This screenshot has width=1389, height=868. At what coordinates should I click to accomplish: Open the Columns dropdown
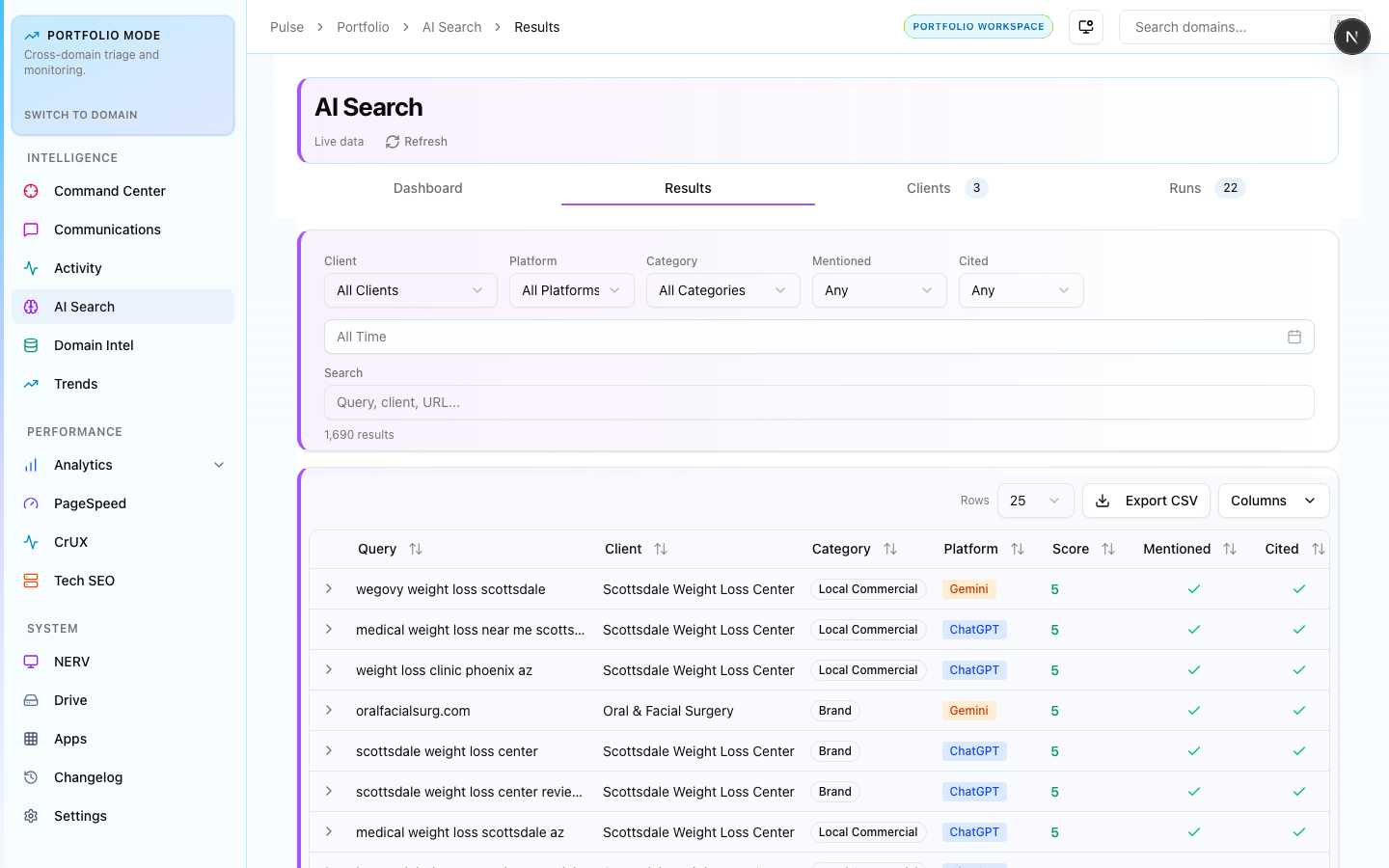(1272, 501)
